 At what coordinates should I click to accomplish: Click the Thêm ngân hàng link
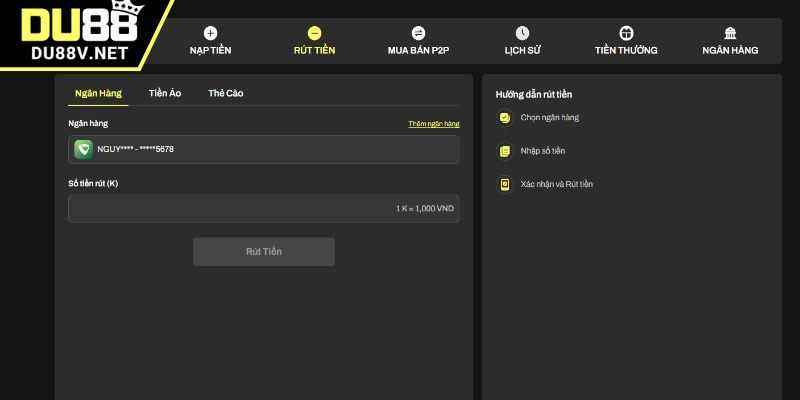click(x=433, y=124)
